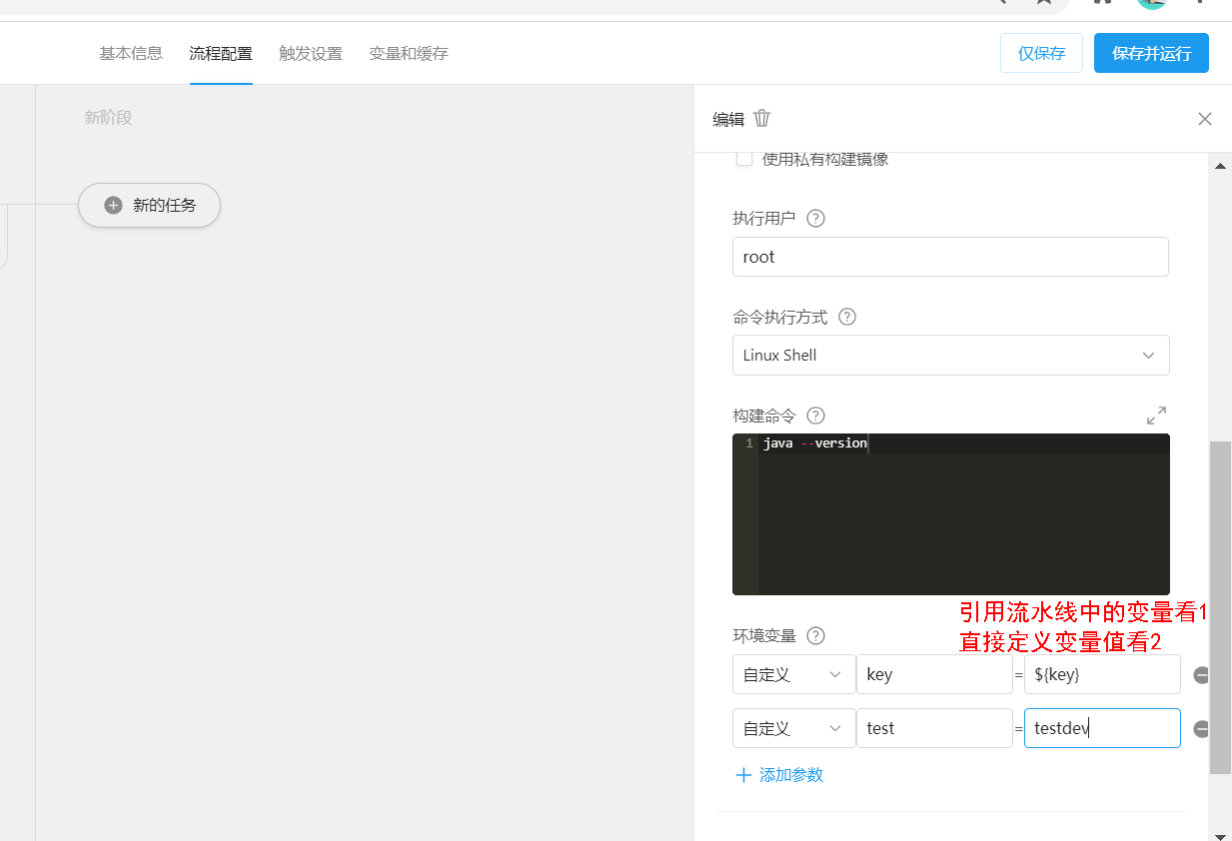This screenshot has width=1232, height=841.
Task: Click the 仅保存 button
Action: (1041, 53)
